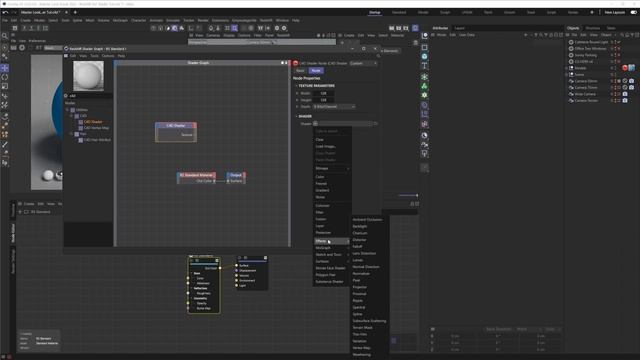Expand the Models object in Objects panel
Screen dimensions: 640x360
pyautogui.click(x=566, y=68)
